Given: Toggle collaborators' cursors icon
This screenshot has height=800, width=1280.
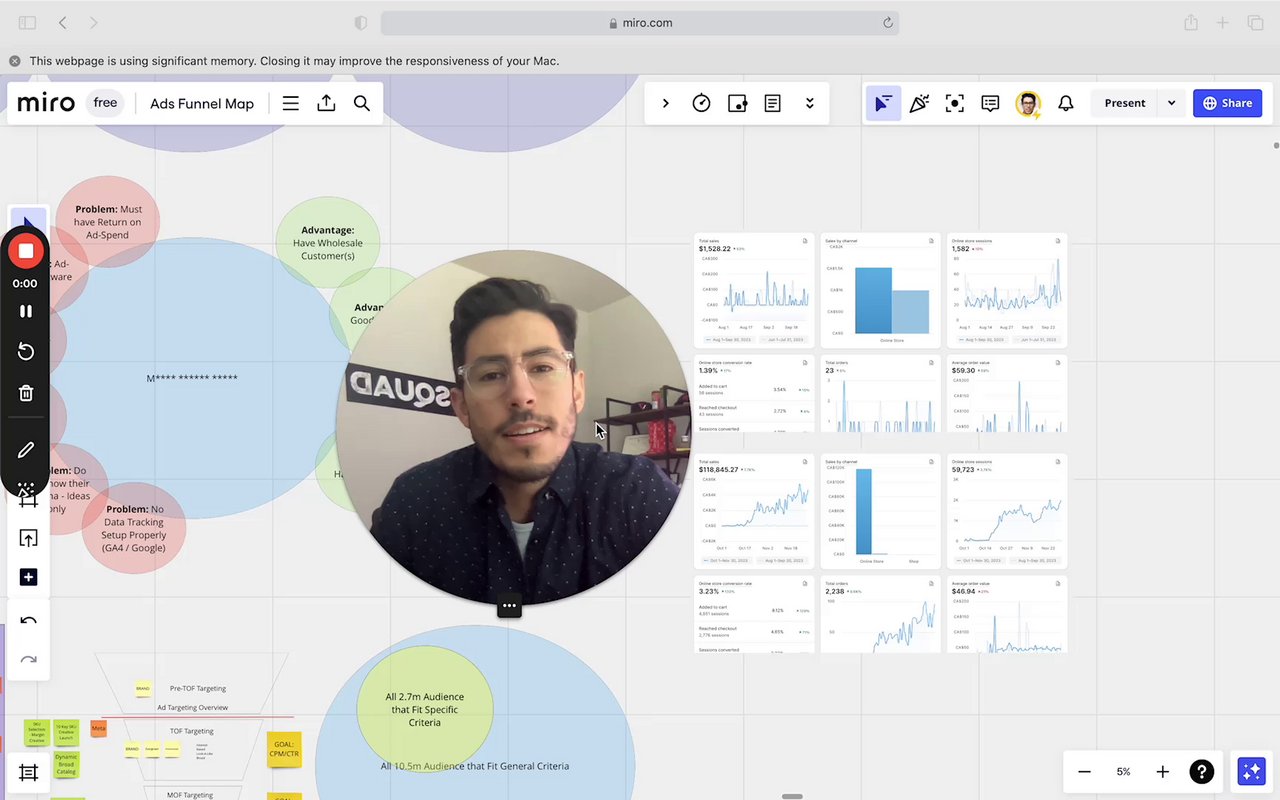Looking at the screenshot, I should pyautogui.click(x=883, y=103).
